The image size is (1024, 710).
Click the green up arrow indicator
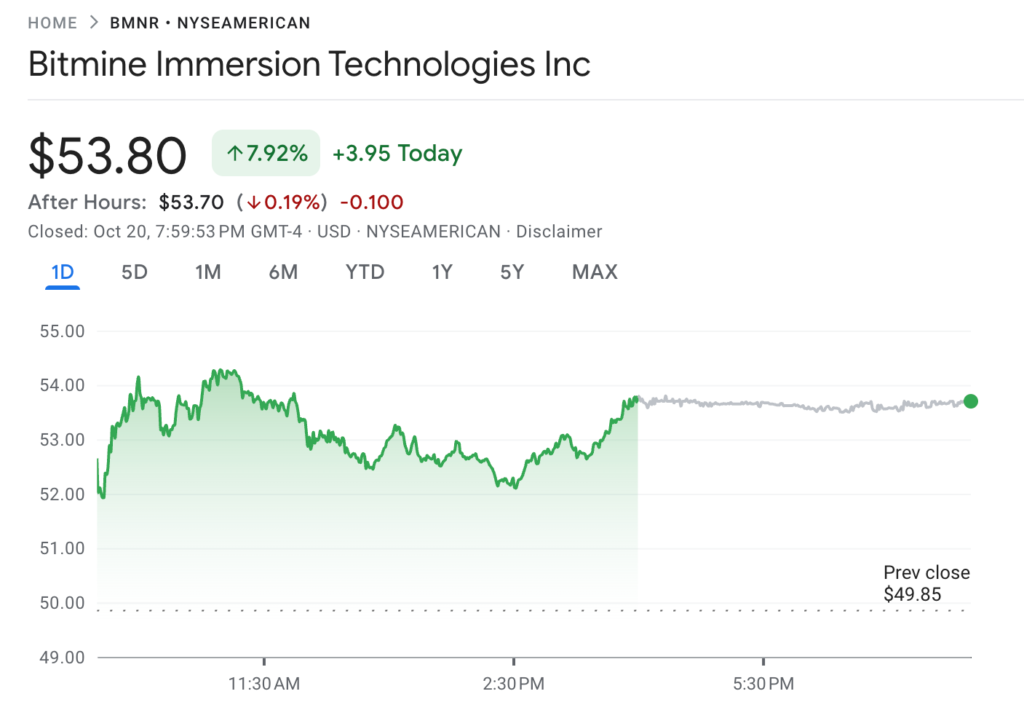coord(233,152)
